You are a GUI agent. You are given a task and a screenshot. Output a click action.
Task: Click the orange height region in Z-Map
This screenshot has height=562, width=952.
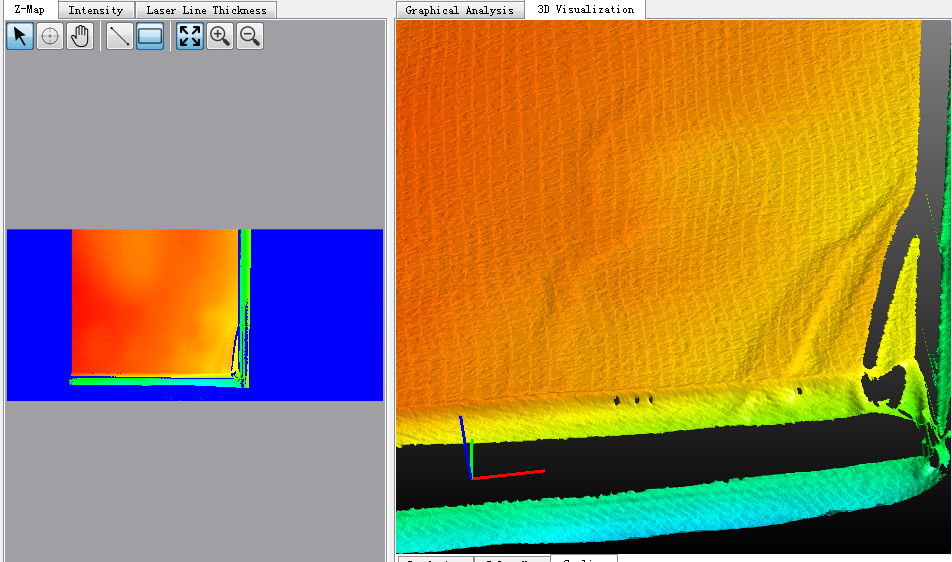click(150, 300)
